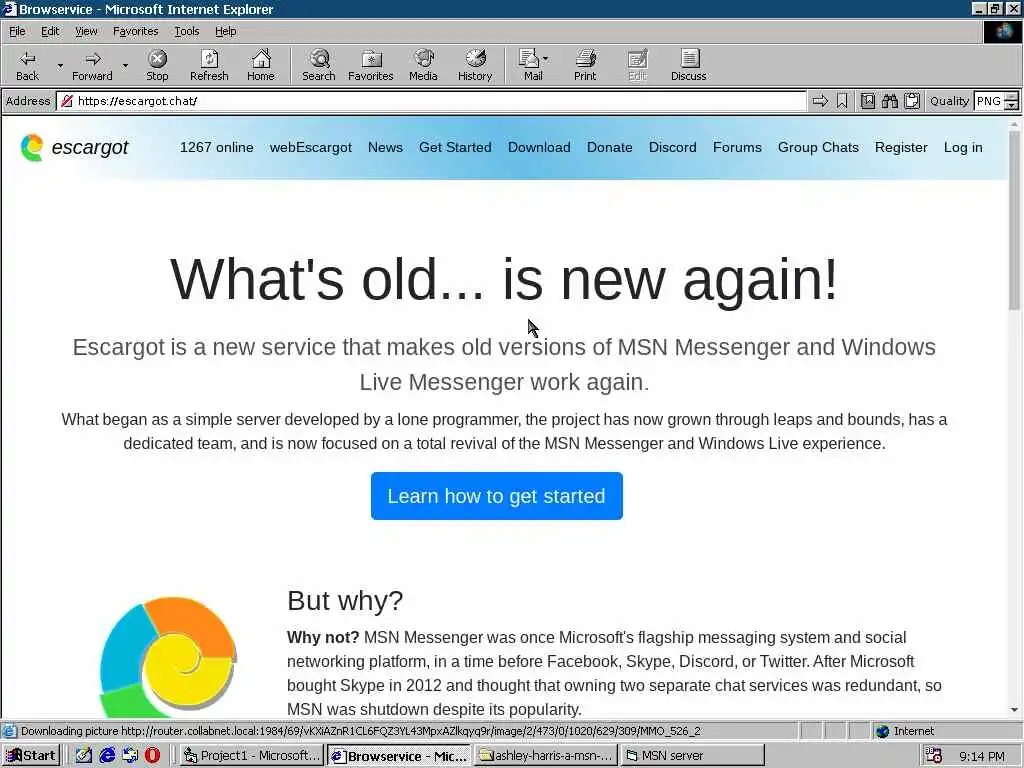Screen dimensions: 1024x768
Task: Stop page loading with the Stop button
Action: (x=157, y=65)
